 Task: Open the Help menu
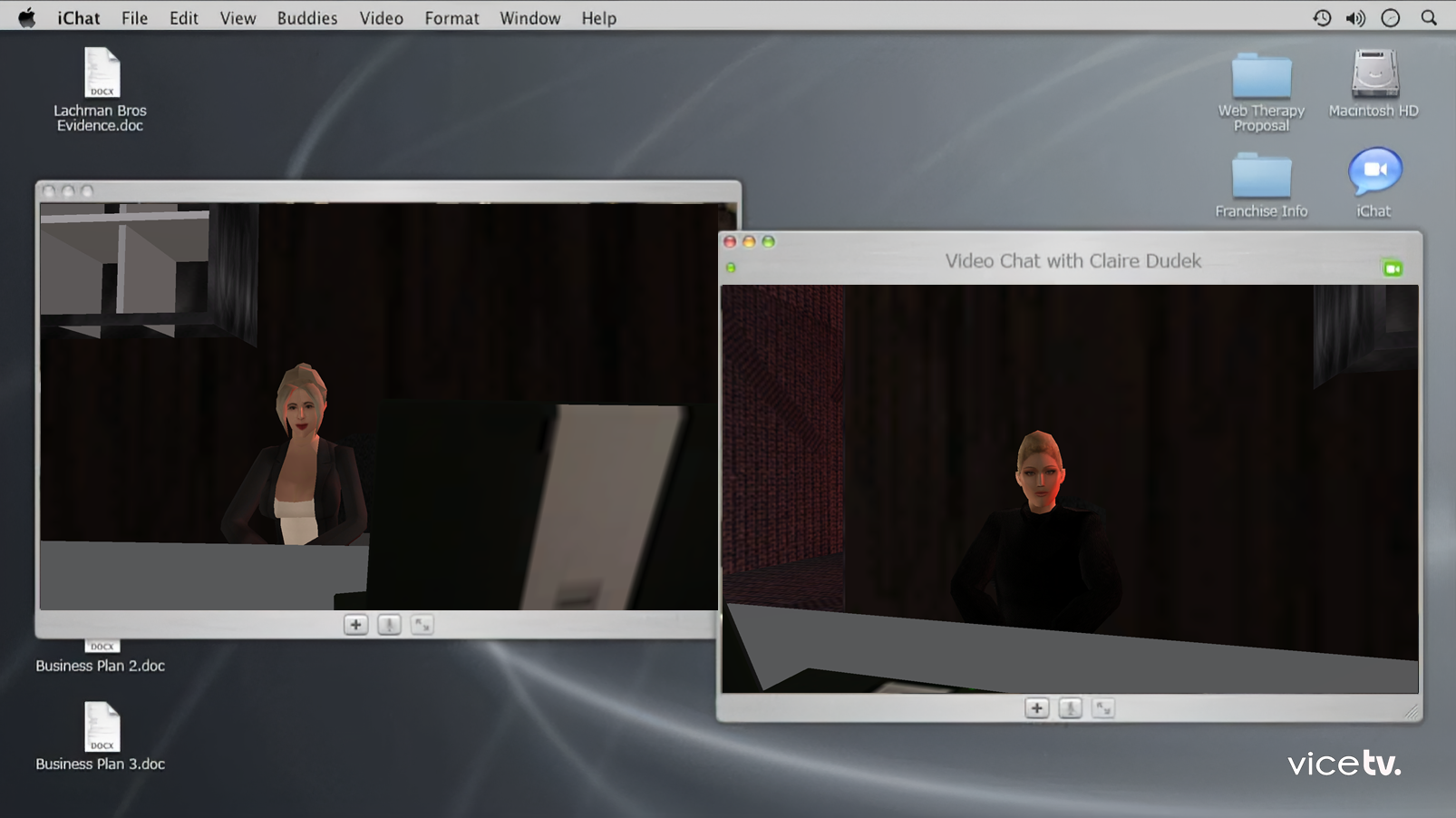tap(599, 18)
